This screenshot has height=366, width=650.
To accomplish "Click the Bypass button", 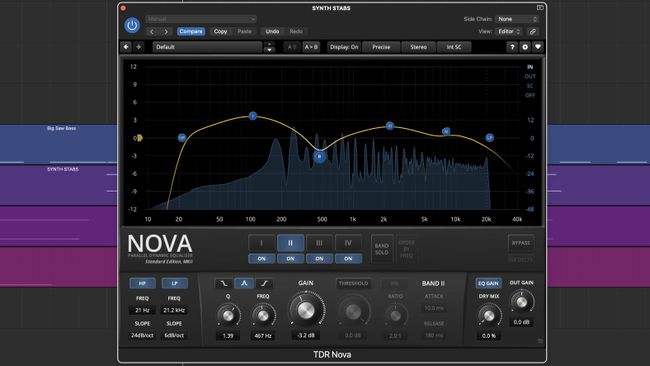I will [521, 243].
